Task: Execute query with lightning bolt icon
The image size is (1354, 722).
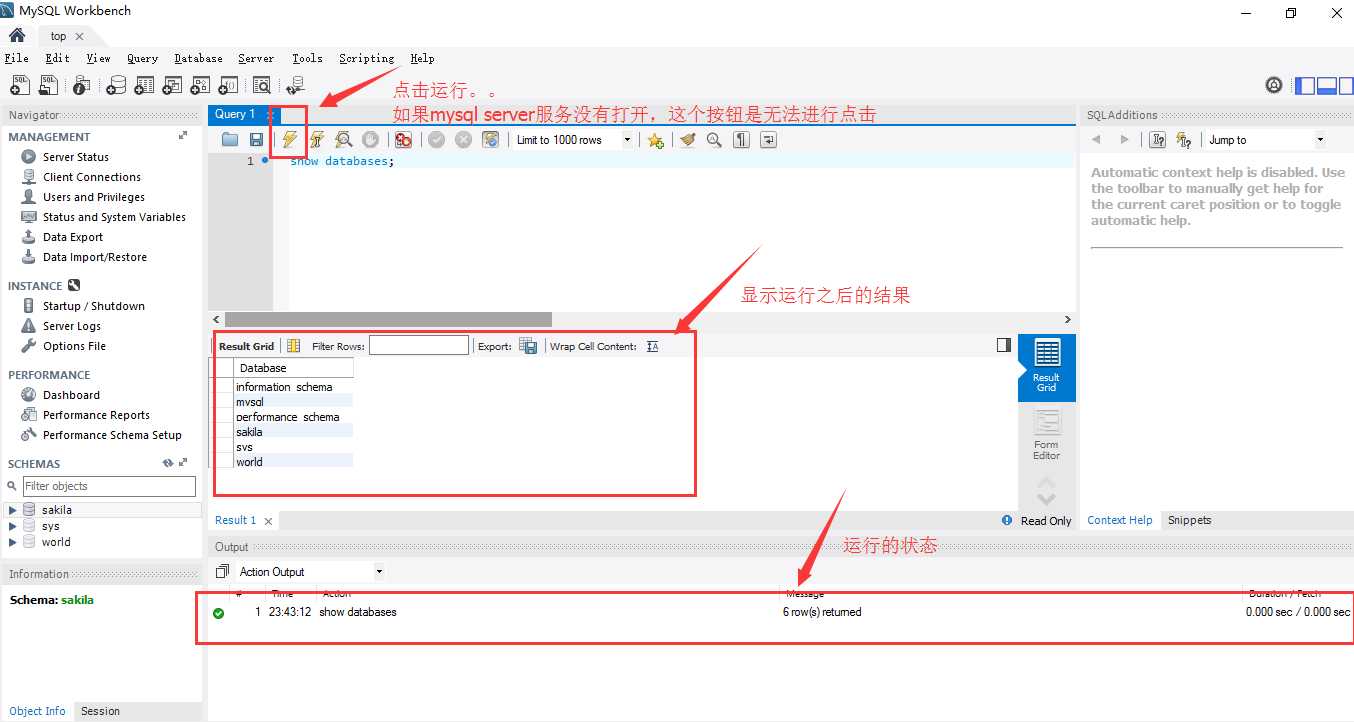Action: pyautogui.click(x=290, y=140)
